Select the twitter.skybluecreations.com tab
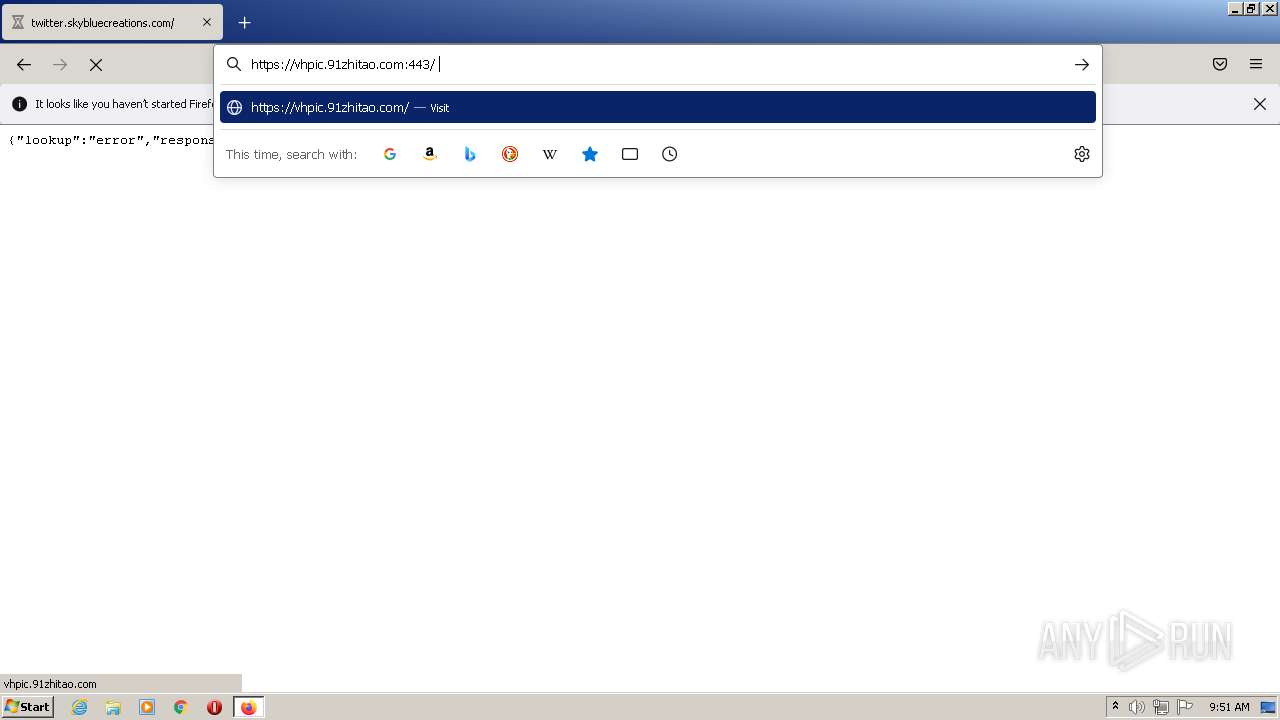The width and height of the screenshot is (1280, 720). click(x=112, y=22)
